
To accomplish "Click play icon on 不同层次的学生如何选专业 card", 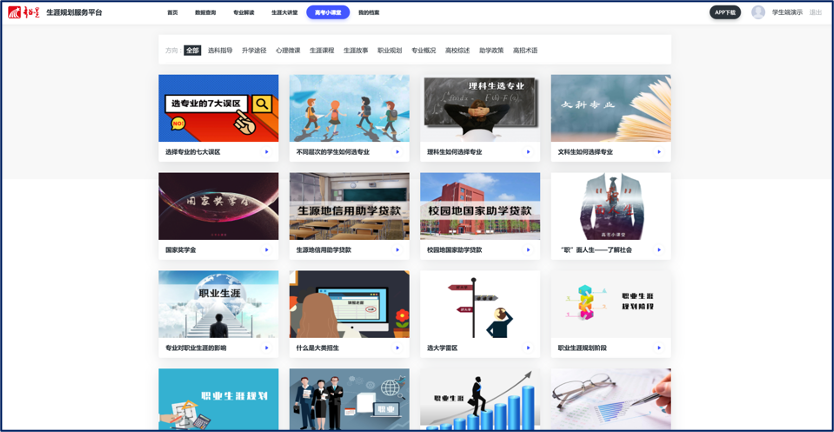I will (x=397, y=152).
